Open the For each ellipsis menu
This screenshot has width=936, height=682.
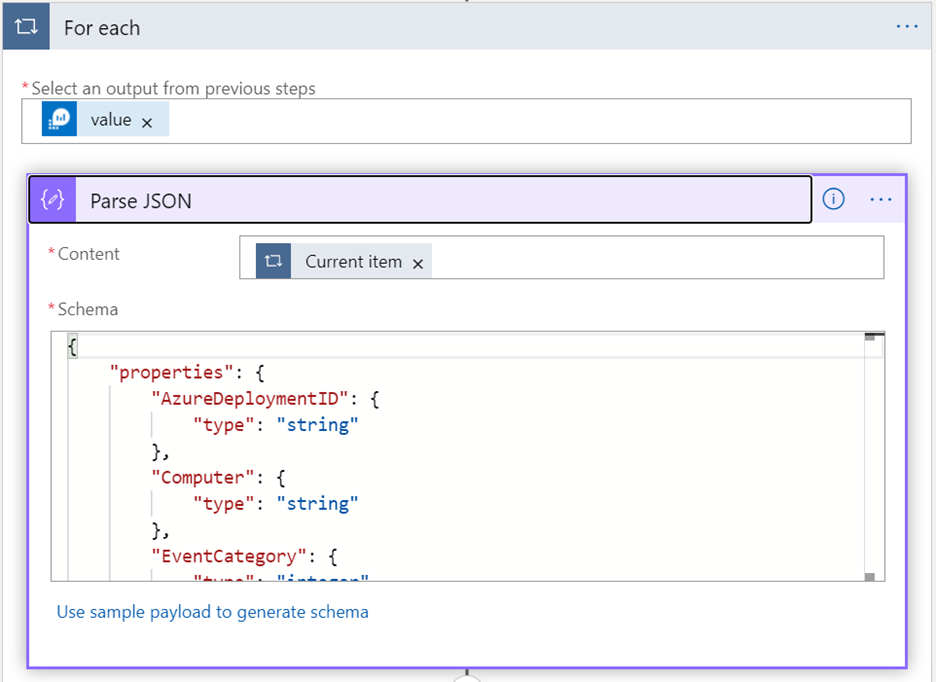[906, 27]
